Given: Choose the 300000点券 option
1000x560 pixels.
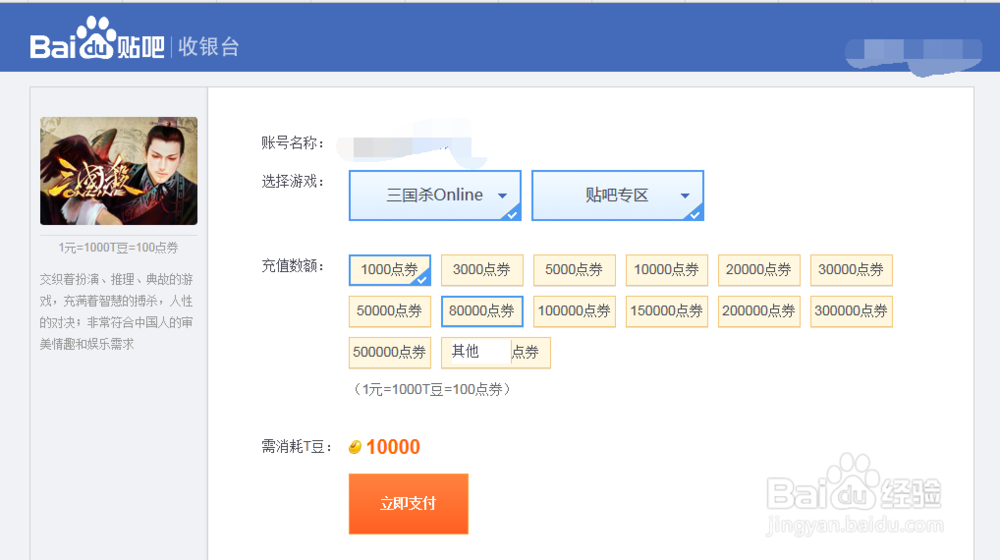Looking at the screenshot, I should [851, 311].
